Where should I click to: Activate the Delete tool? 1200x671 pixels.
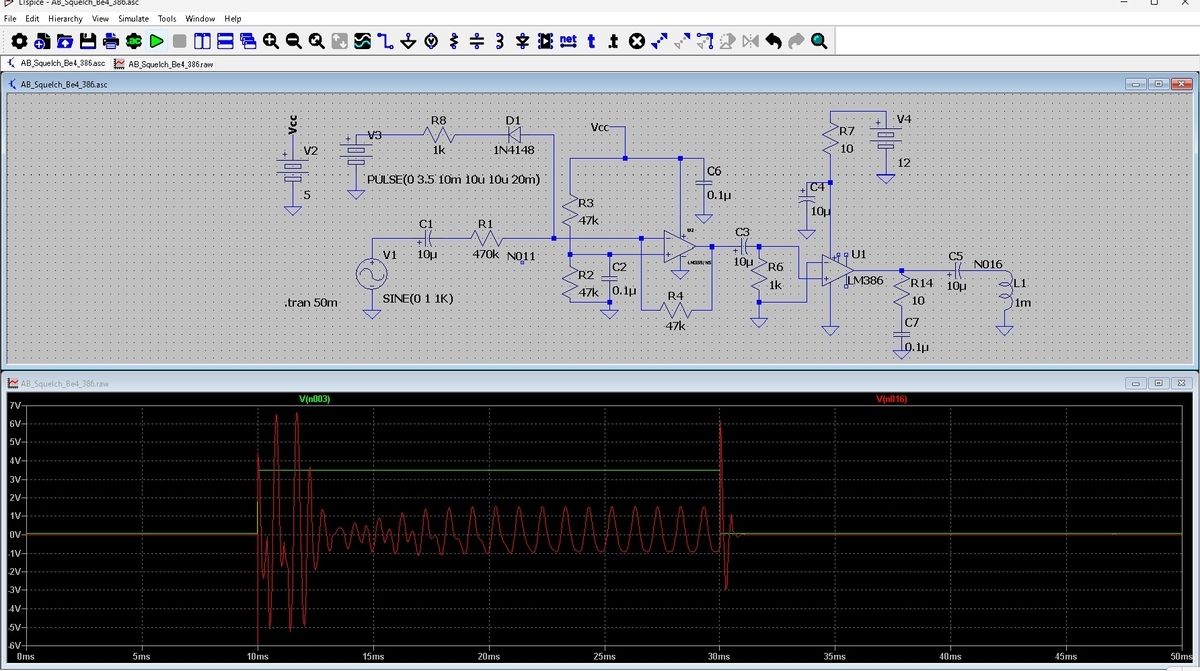pos(636,41)
